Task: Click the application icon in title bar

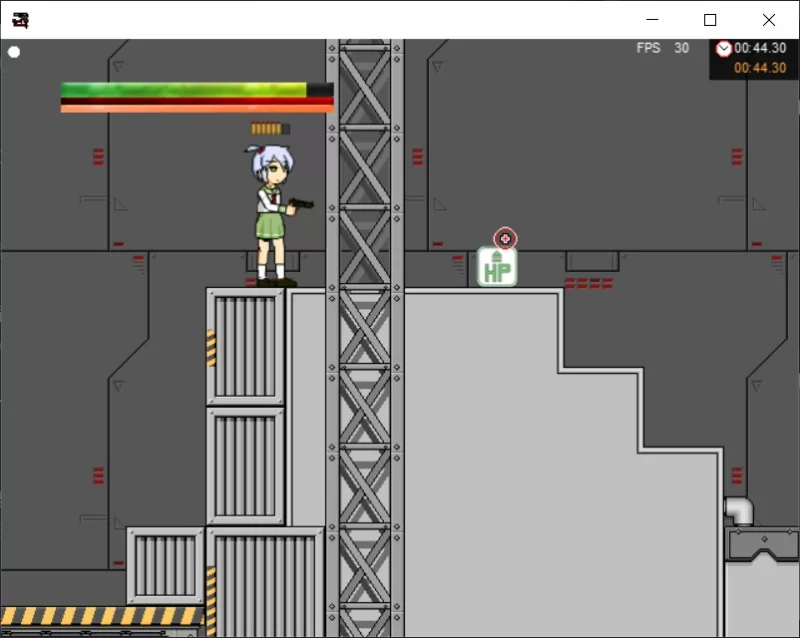Action: pos(20,20)
